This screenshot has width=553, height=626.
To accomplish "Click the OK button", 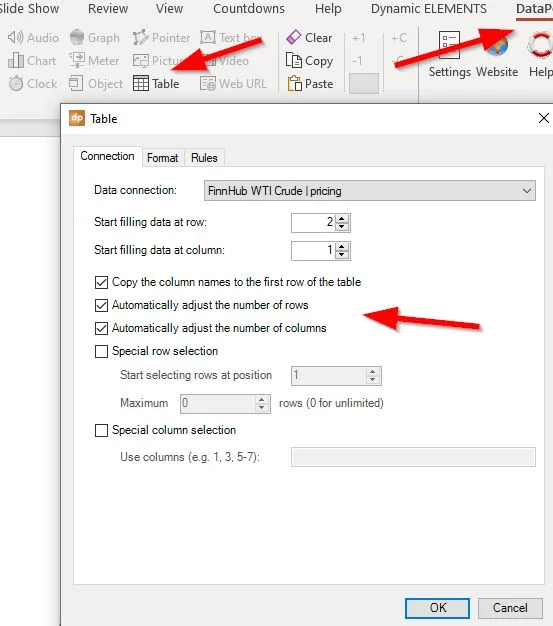I will click(x=438, y=608).
